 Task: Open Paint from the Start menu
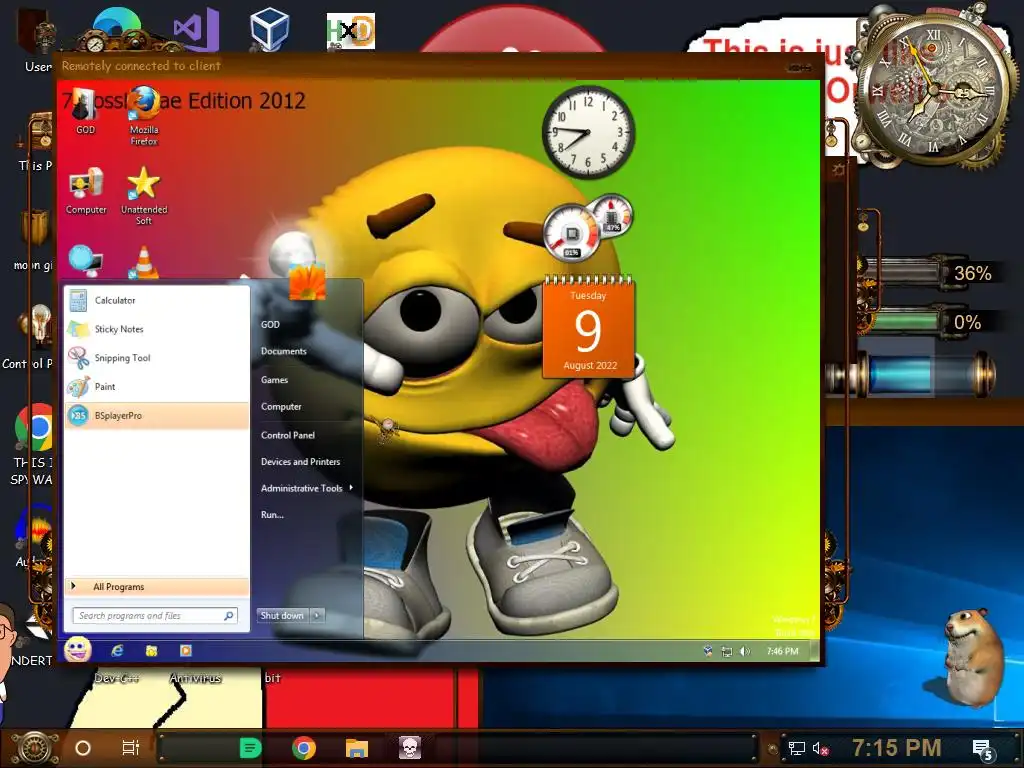(157, 387)
